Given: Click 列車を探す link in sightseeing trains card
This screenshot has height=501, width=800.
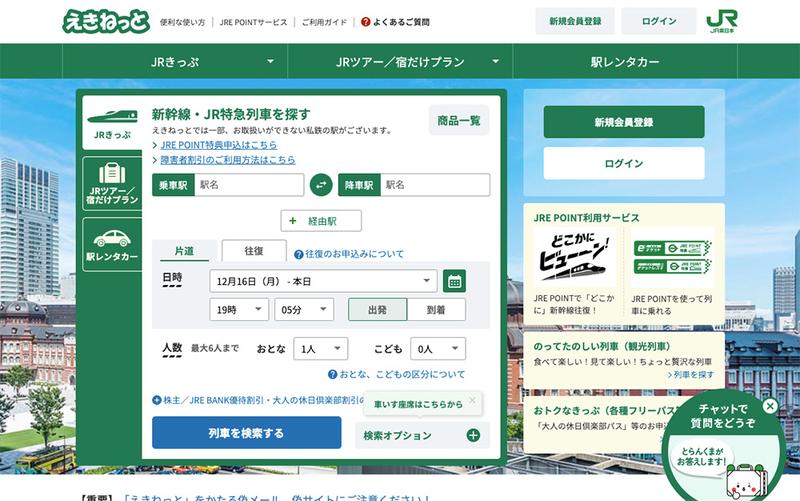Looking at the screenshot, I should tap(690, 374).
